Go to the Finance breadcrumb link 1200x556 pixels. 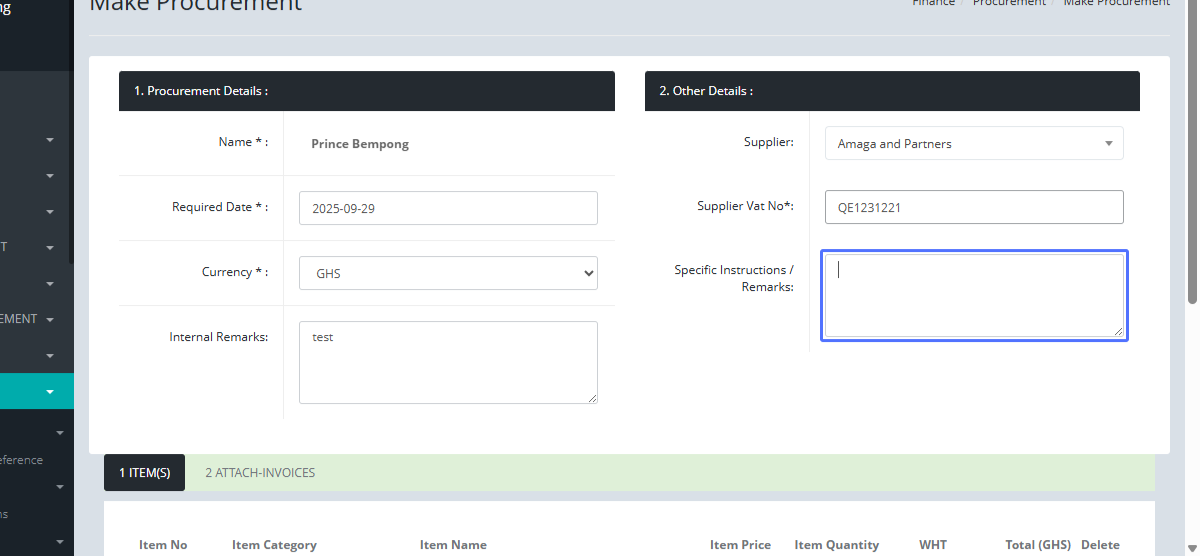tap(933, 3)
